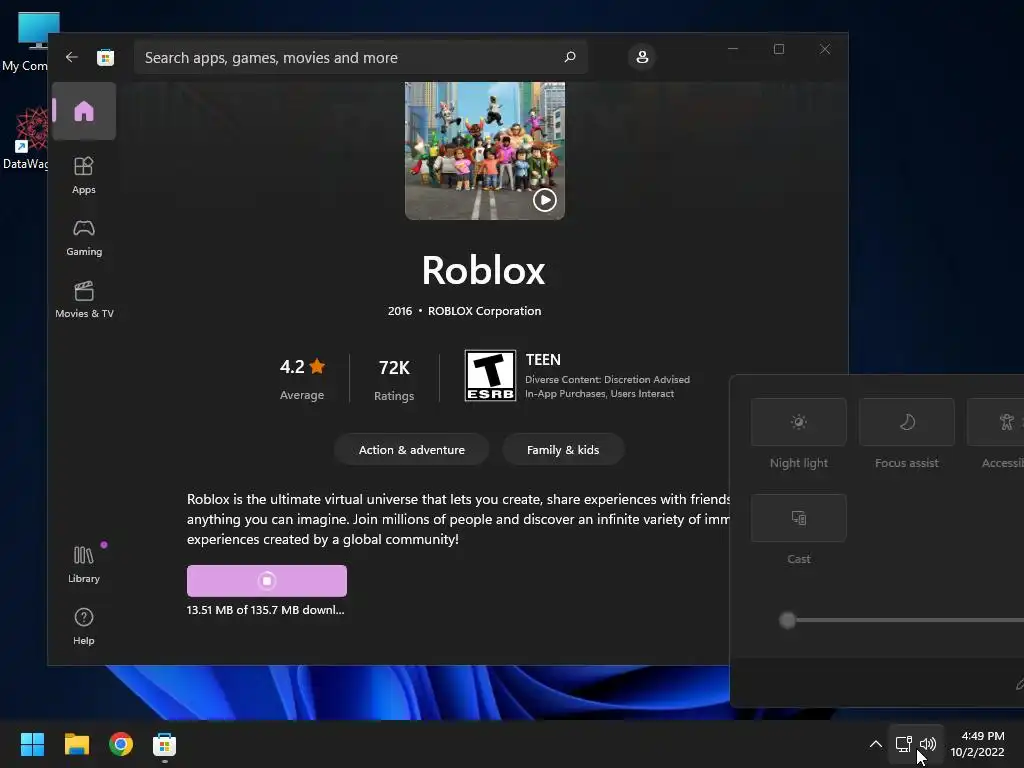Toggle Accessibility tile in quick settings
Screen dimensions: 1024x768
point(995,422)
